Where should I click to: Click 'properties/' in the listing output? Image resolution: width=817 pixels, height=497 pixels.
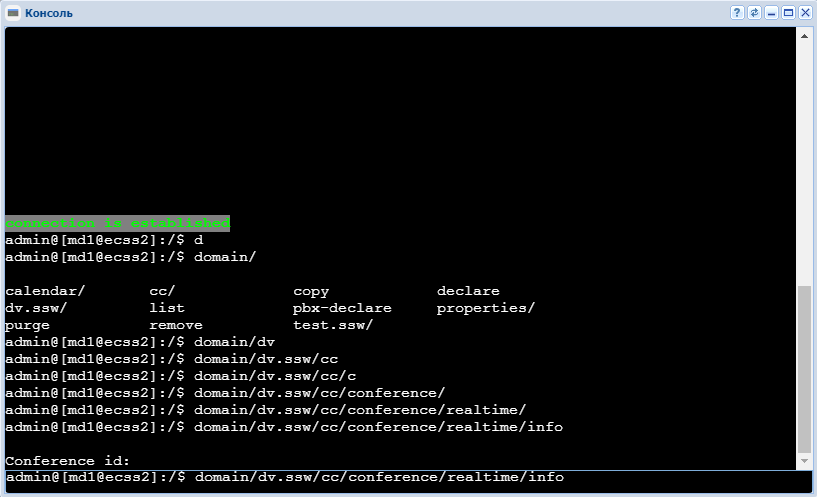coord(485,308)
